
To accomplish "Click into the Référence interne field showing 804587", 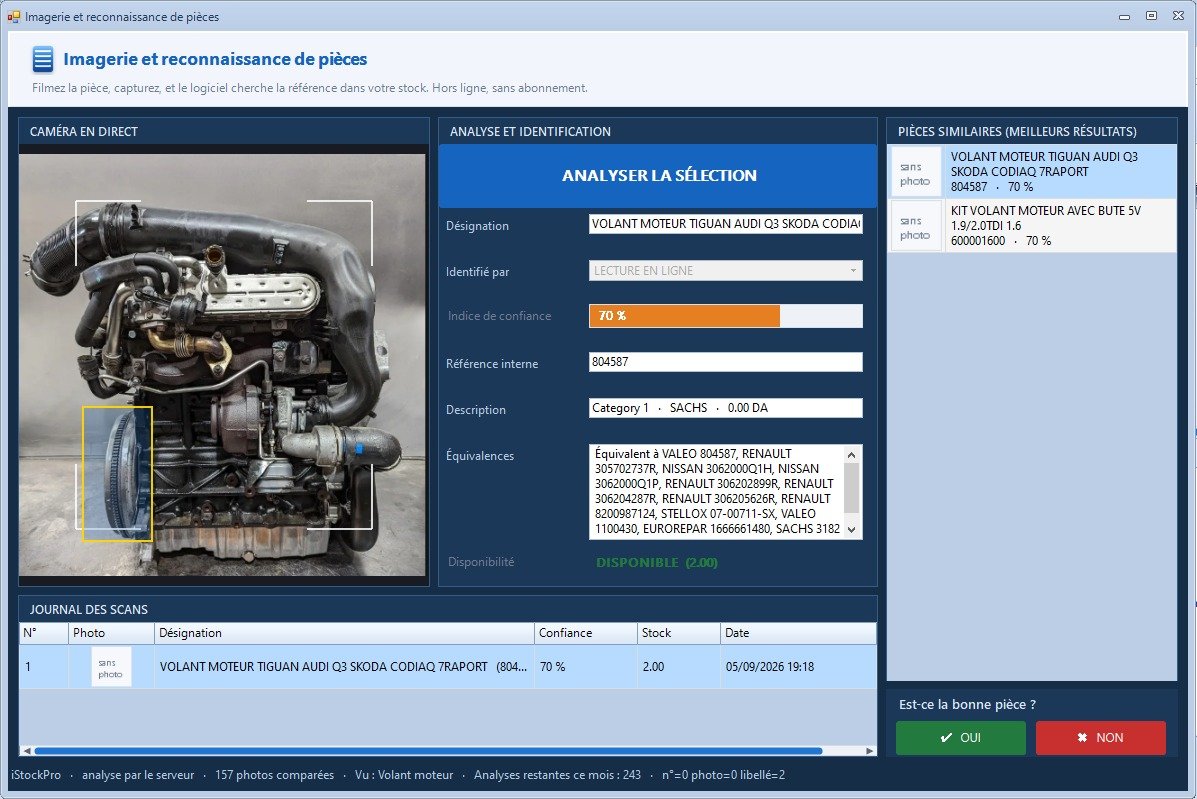I will click(x=725, y=362).
